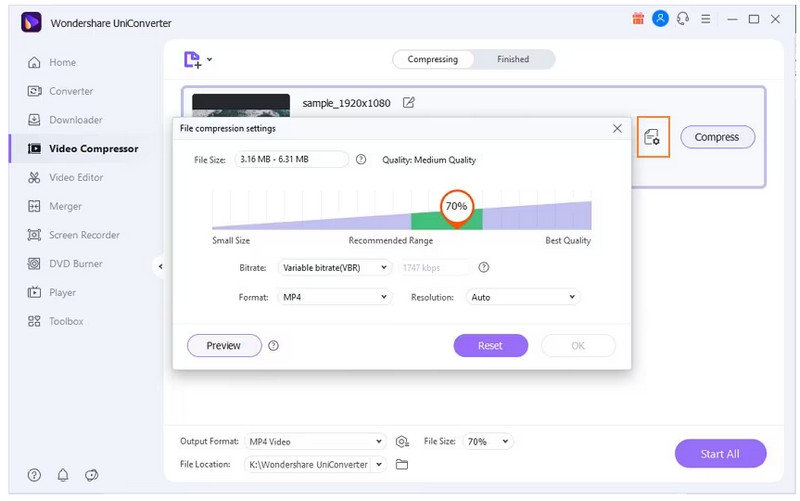800x501 pixels.
Task: Click the 1747 kbps bitrate field
Action: (434, 267)
